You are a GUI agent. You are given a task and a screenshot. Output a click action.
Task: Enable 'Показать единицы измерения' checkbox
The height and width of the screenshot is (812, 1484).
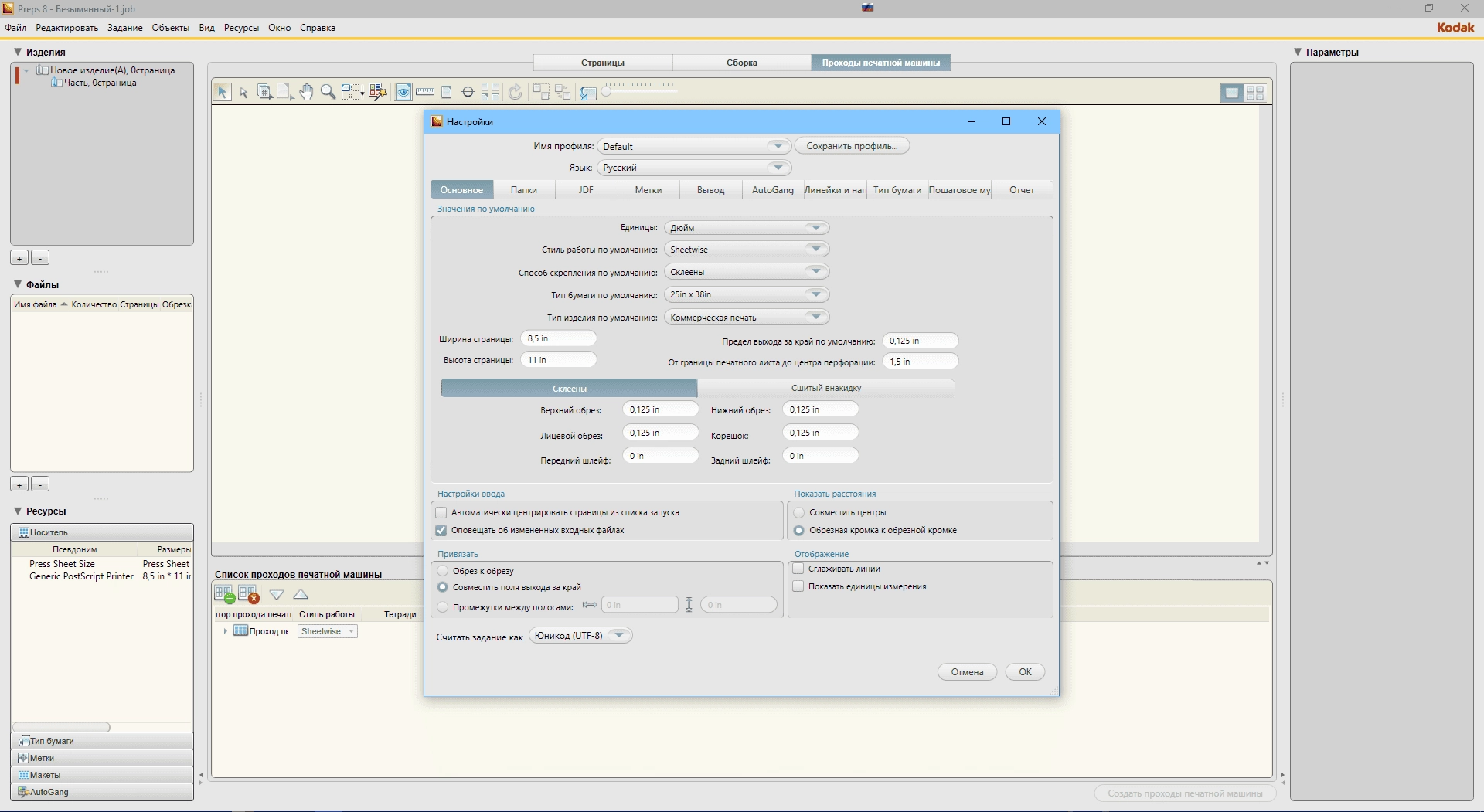coord(798,586)
